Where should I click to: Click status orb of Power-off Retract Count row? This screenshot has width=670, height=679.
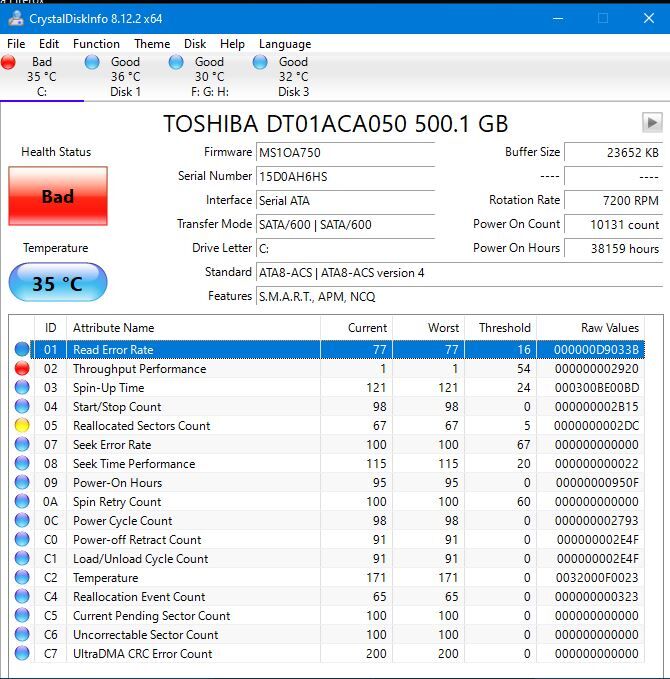[22, 539]
